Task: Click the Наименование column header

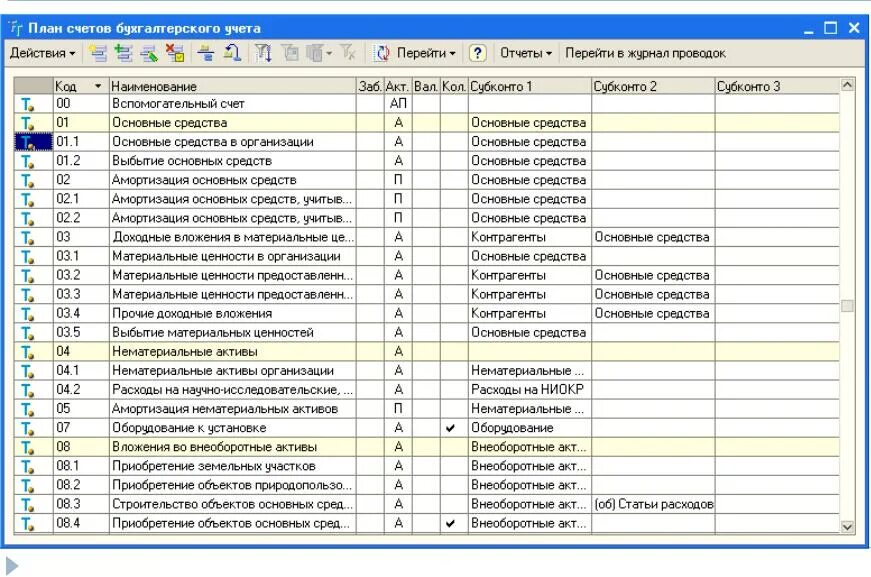Action: [x=233, y=86]
